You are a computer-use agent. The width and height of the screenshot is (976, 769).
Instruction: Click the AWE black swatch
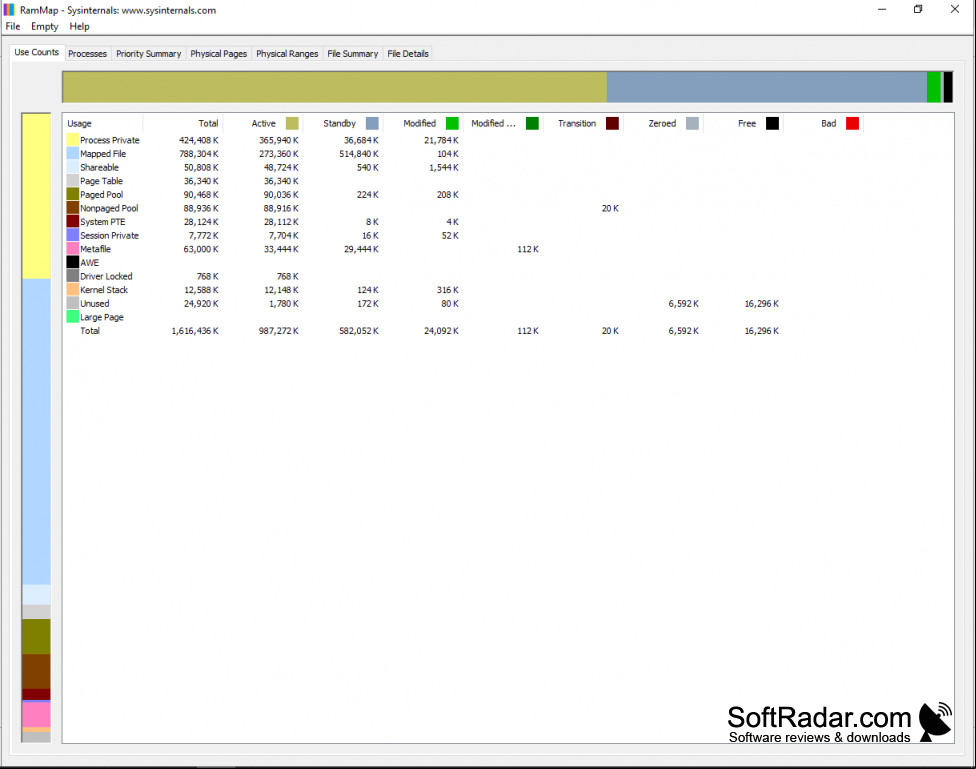pos(73,262)
